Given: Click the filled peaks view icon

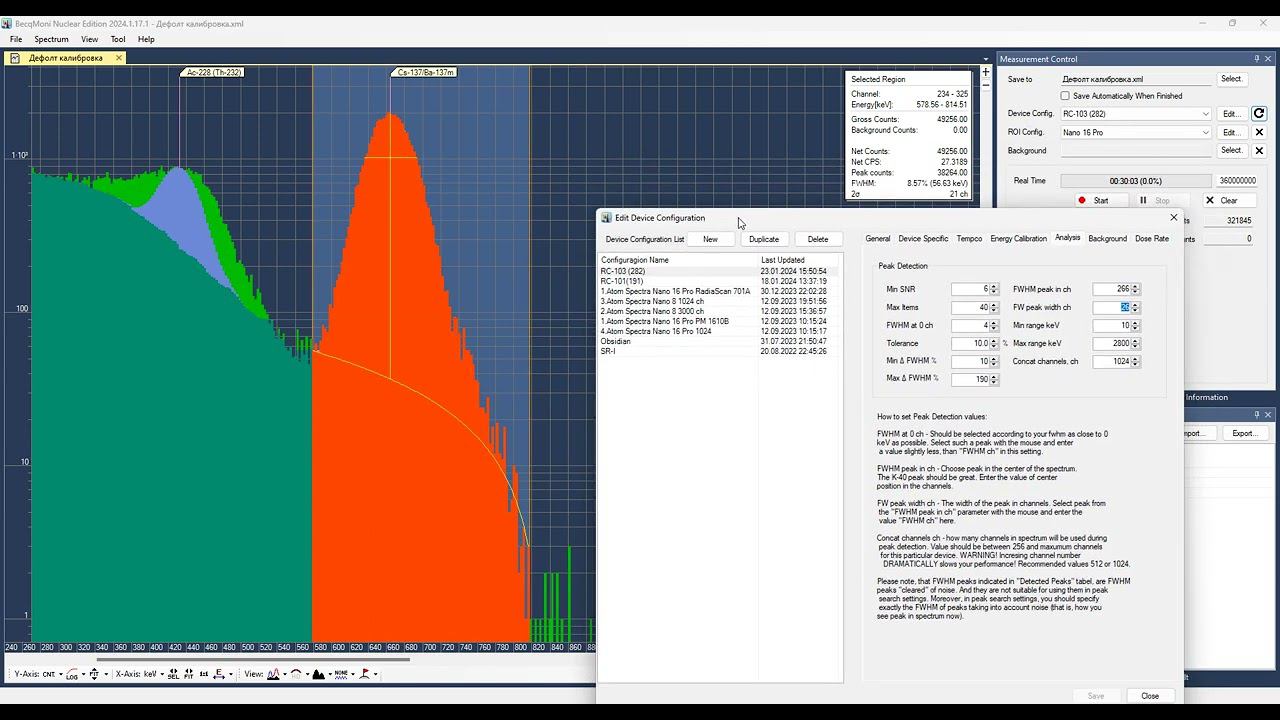Looking at the screenshot, I should 318,674.
